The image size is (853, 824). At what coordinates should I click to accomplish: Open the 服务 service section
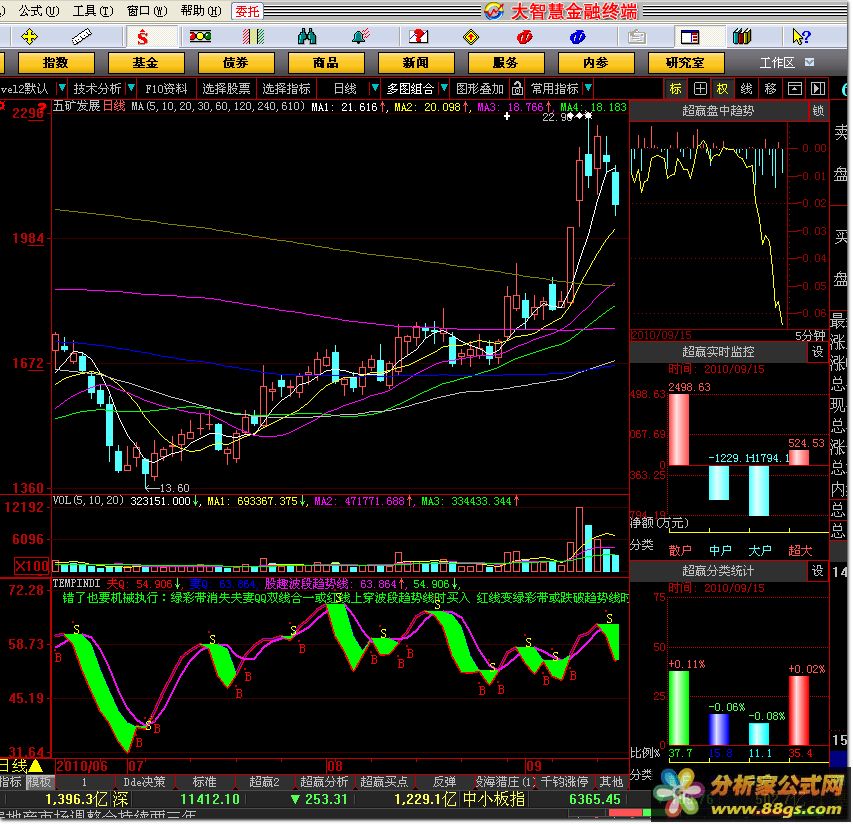pyautogui.click(x=505, y=63)
